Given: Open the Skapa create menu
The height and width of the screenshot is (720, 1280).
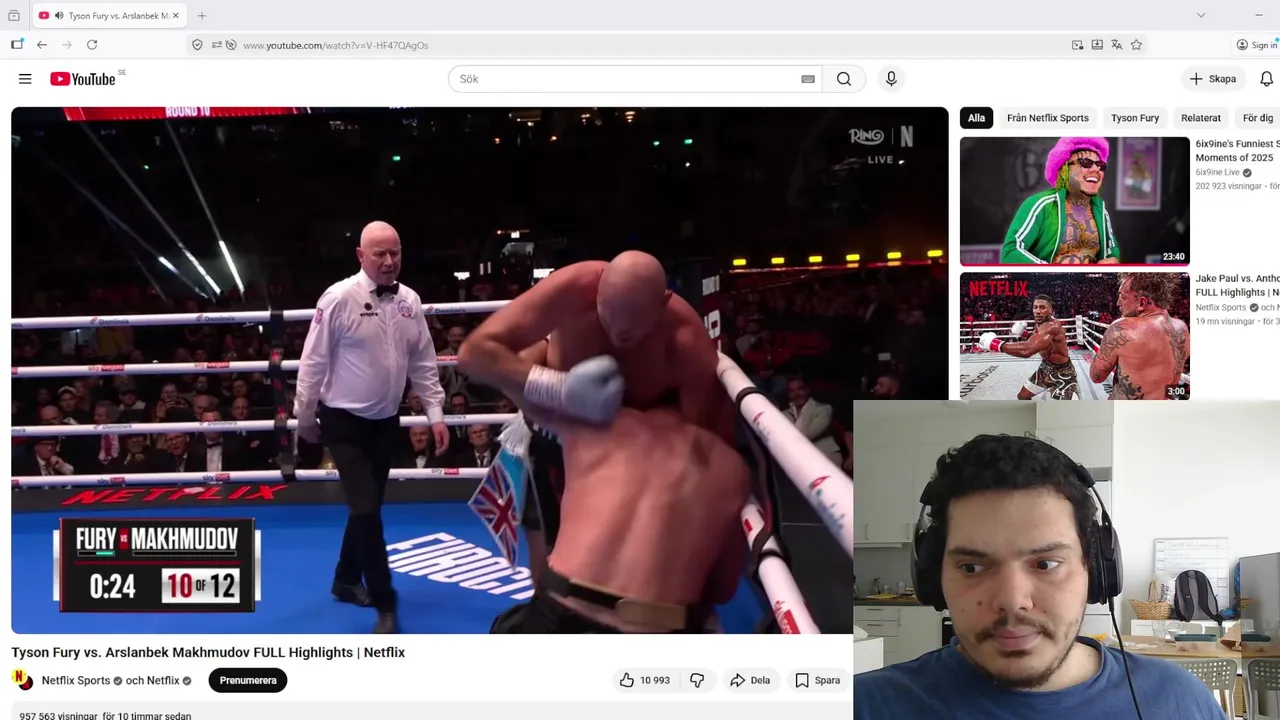Looking at the screenshot, I should pos(1213,79).
